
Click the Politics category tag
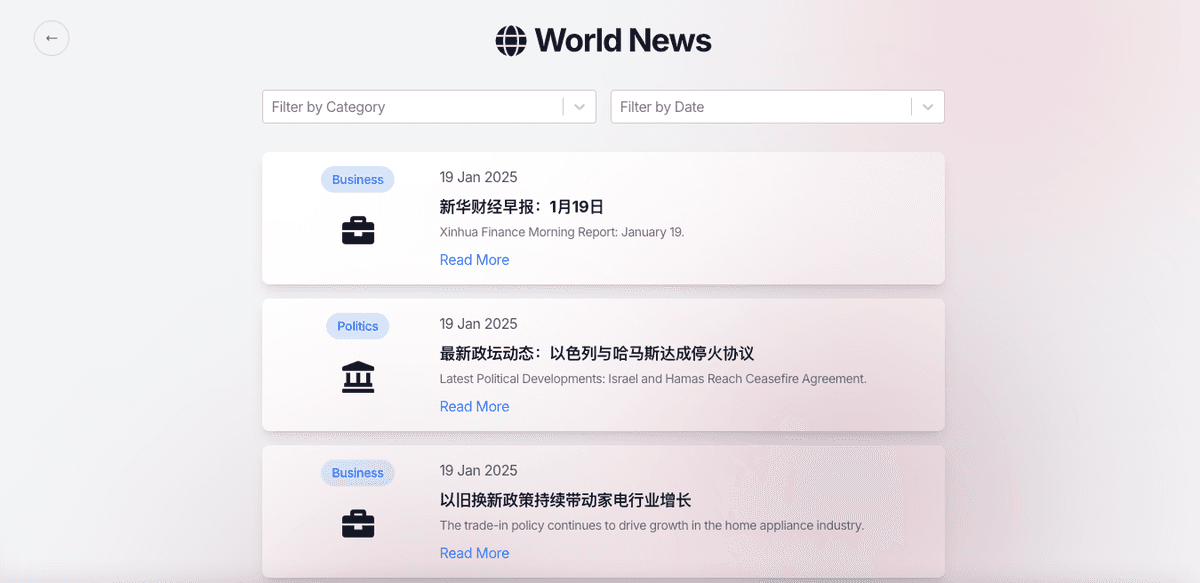tap(358, 326)
